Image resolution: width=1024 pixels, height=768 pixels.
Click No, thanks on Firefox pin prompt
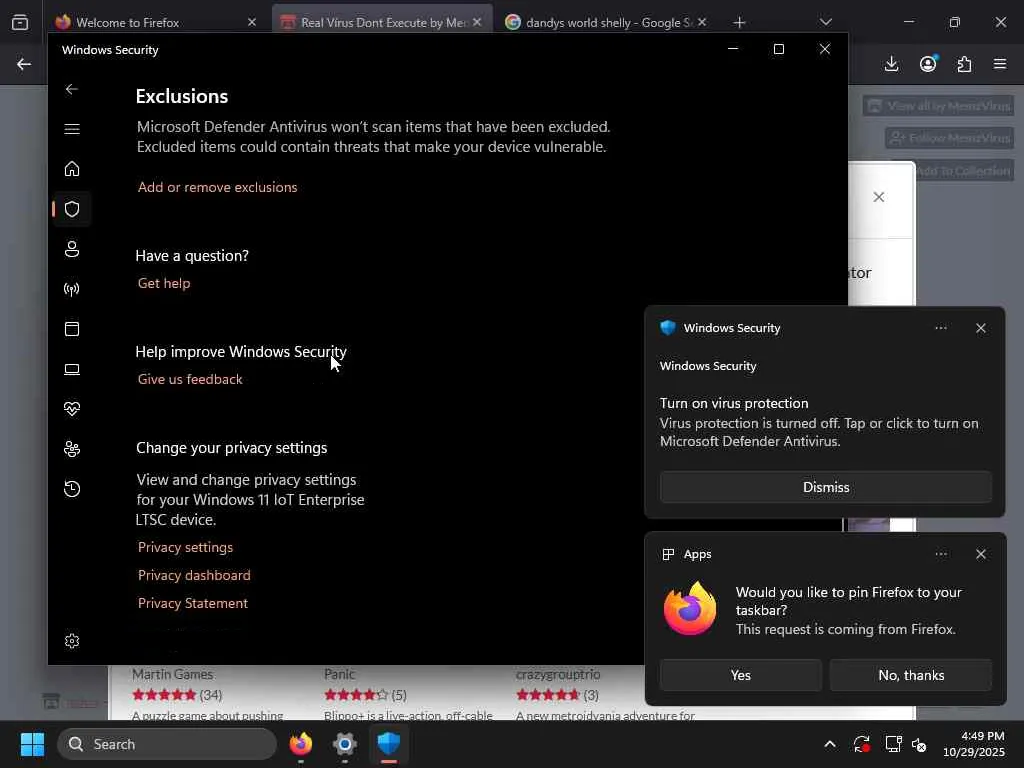[911, 675]
